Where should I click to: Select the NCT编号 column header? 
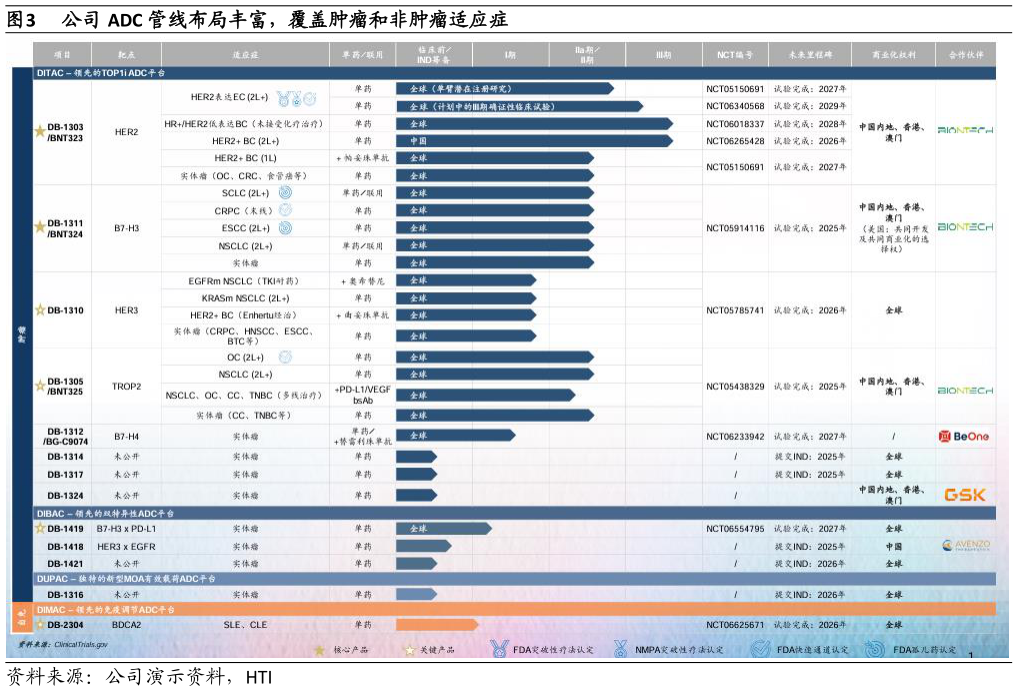[735, 55]
